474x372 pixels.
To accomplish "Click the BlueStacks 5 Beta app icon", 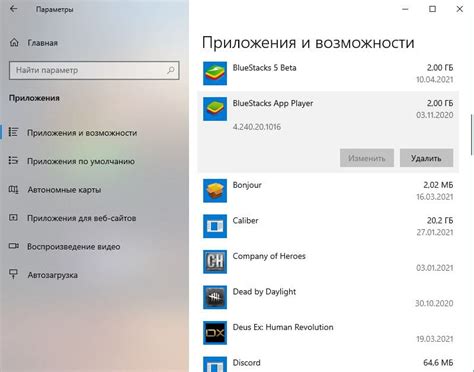I will click(x=215, y=73).
